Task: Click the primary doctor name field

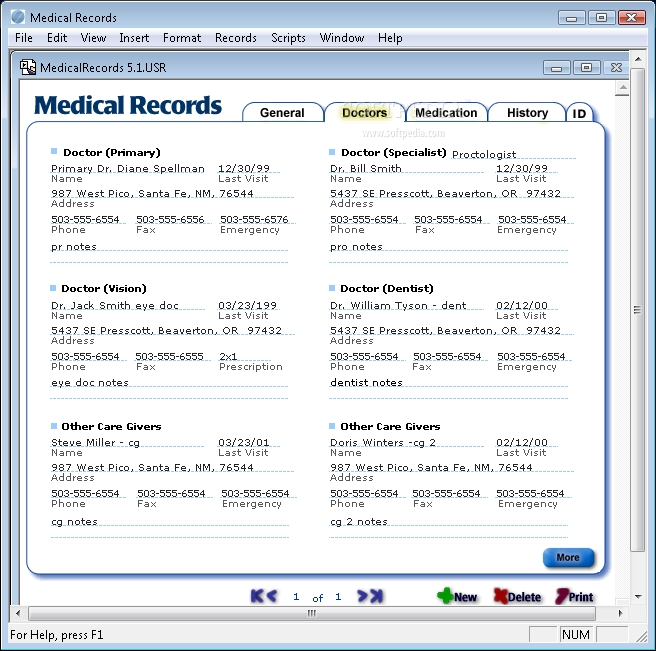Action: 128,169
